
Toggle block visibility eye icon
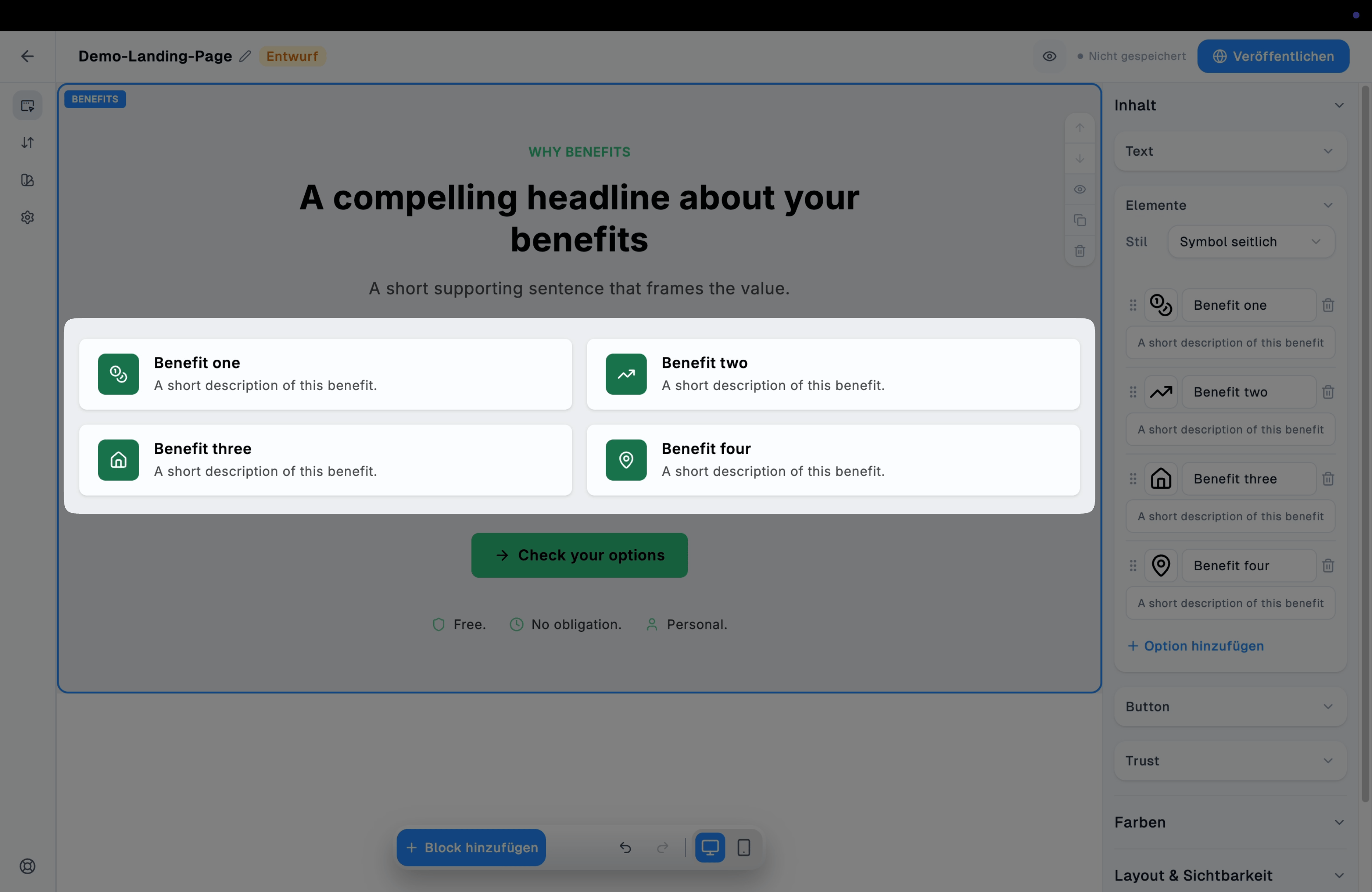pyautogui.click(x=1079, y=189)
